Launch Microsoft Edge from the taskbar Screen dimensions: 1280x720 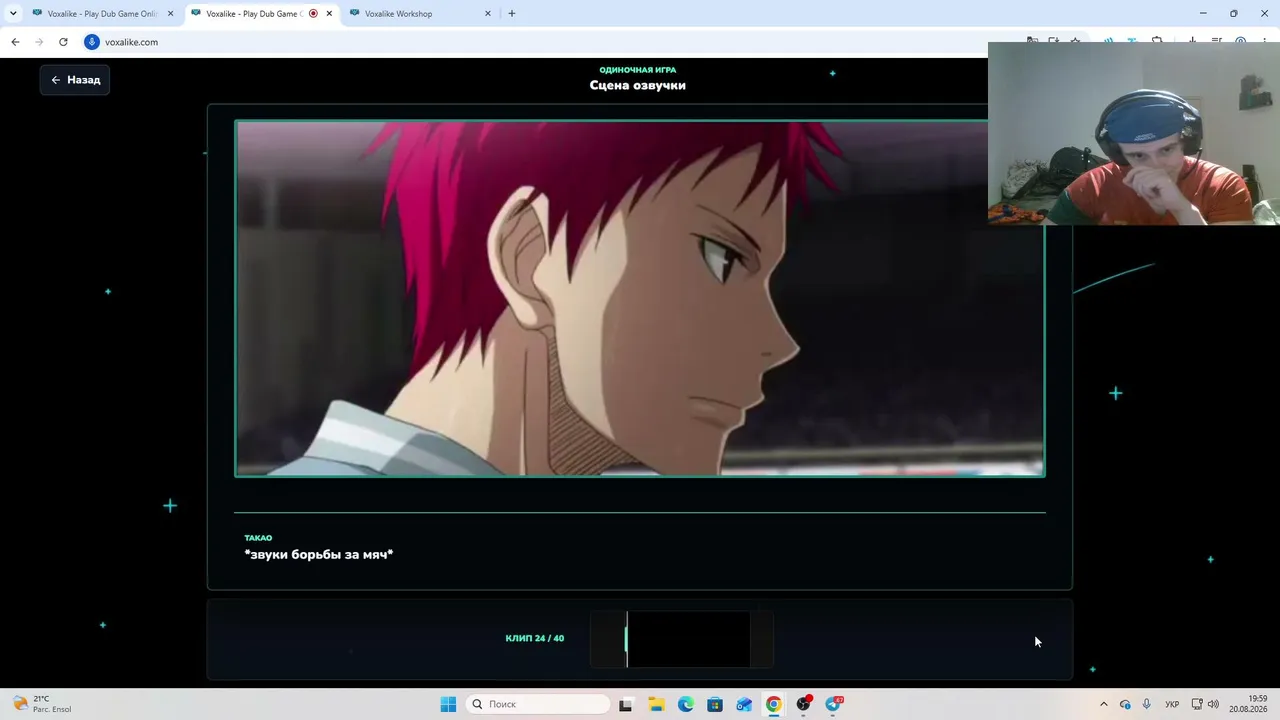686,704
